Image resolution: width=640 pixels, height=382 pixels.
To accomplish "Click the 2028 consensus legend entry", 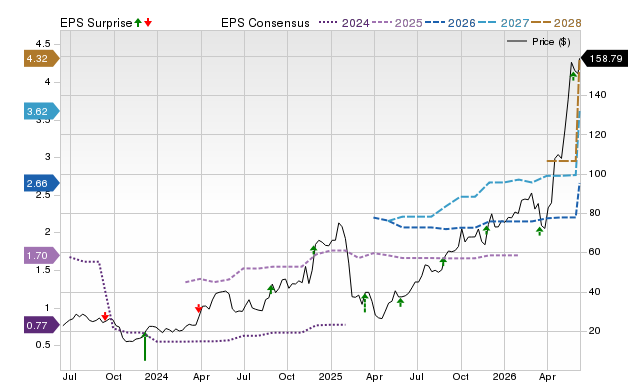I will [x=556, y=23].
